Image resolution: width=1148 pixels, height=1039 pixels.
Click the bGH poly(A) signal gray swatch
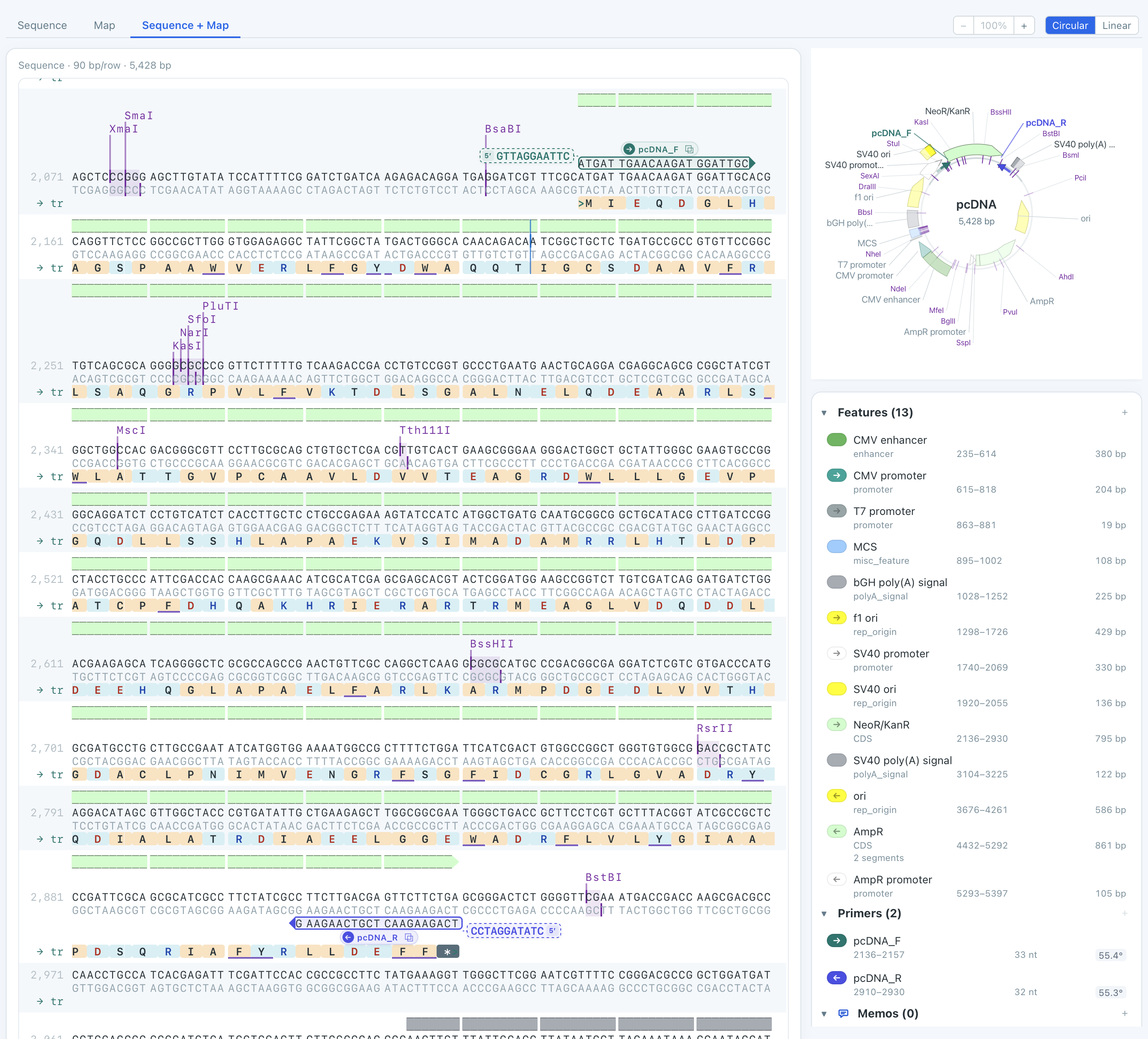pos(836,582)
